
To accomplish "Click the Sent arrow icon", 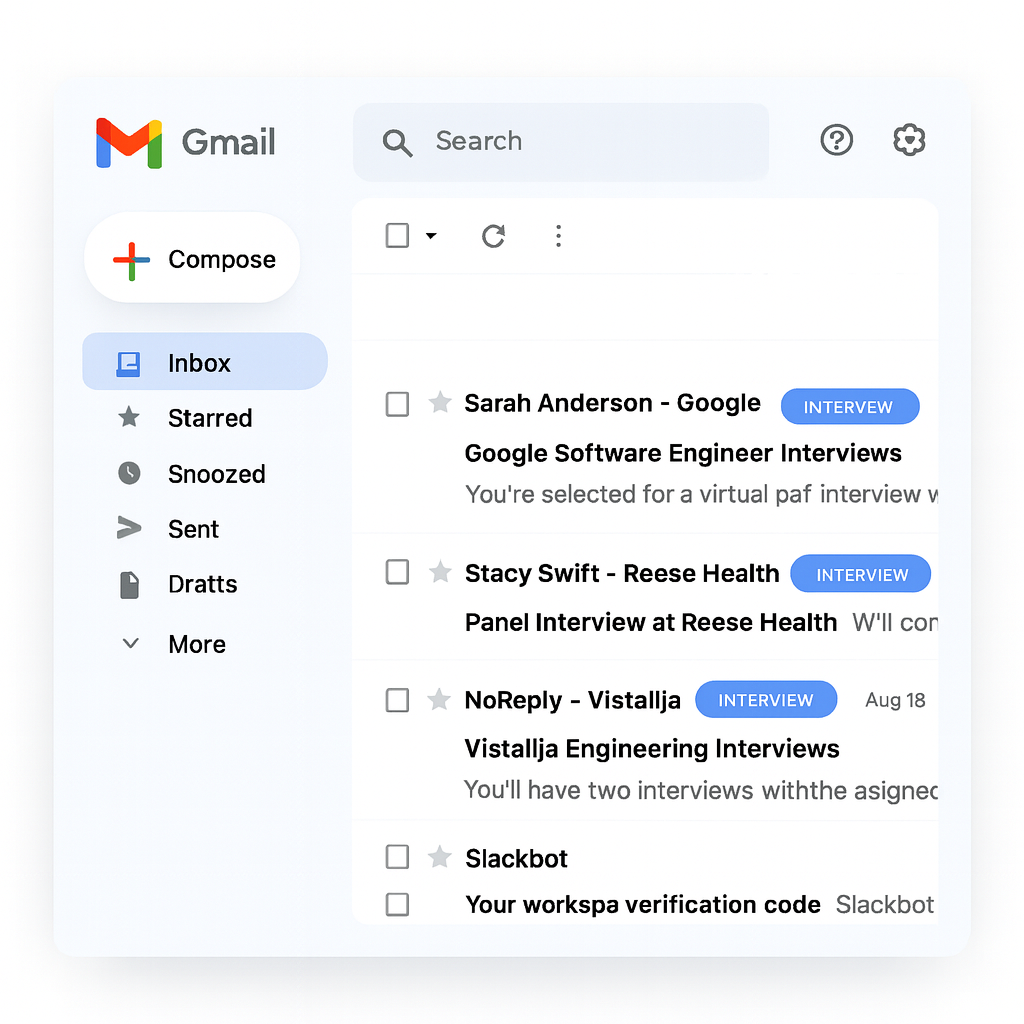I will 129,528.
